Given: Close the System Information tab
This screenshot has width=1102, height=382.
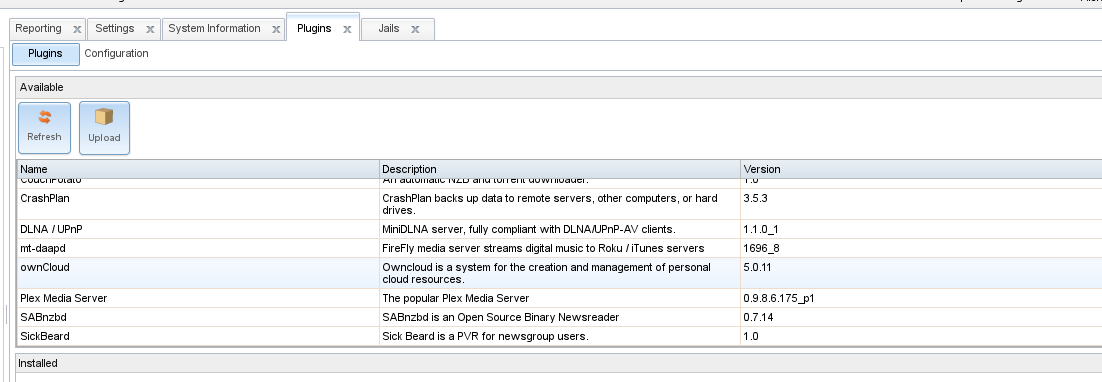Looking at the screenshot, I should [276, 29].
